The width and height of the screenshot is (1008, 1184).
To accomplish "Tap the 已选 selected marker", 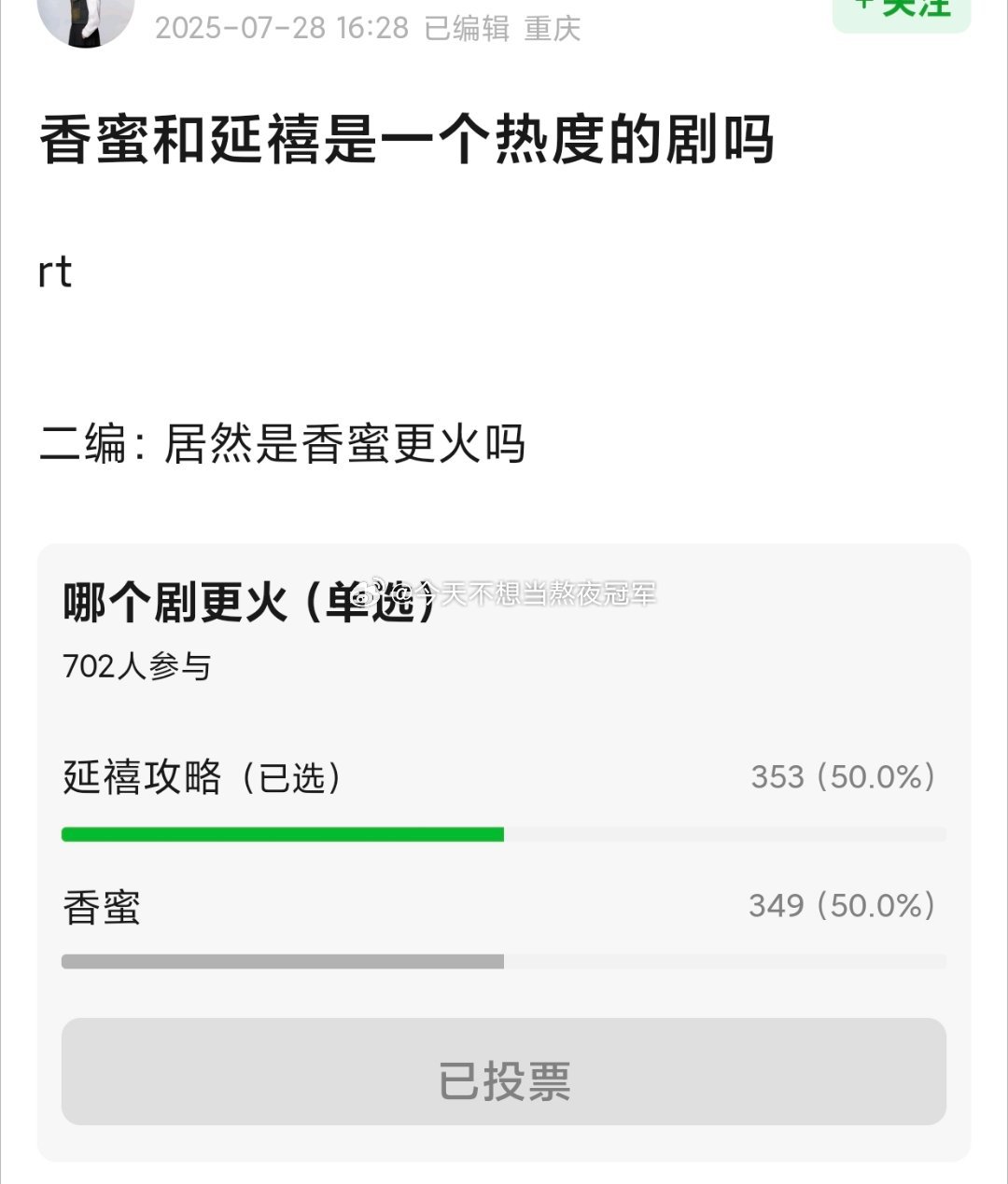I will click(x=291, y=777).
